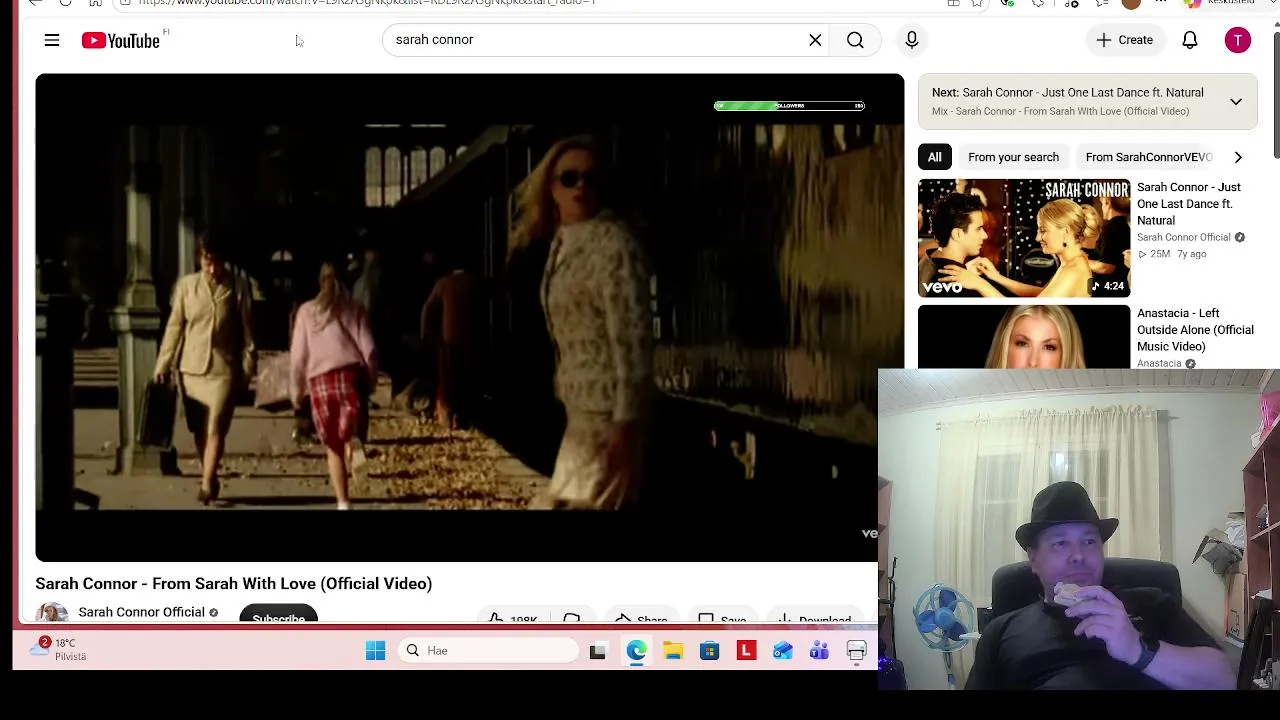The image size is (1280, 720).
Task: Open Outlook from the taskbar
Action: tap(782, 651)
